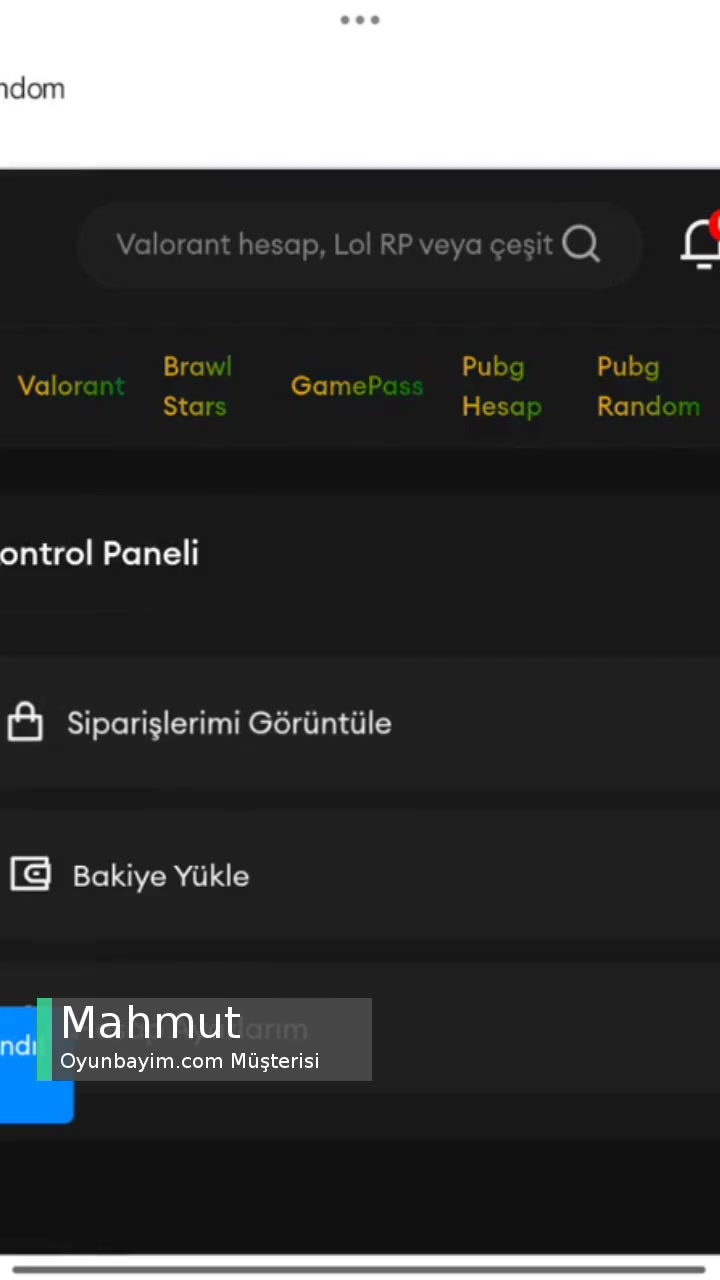The height and width of the screenshot is (1280, 720).
Task: Tap the partial ndom text at top left
Action: (x=32, y=88)
